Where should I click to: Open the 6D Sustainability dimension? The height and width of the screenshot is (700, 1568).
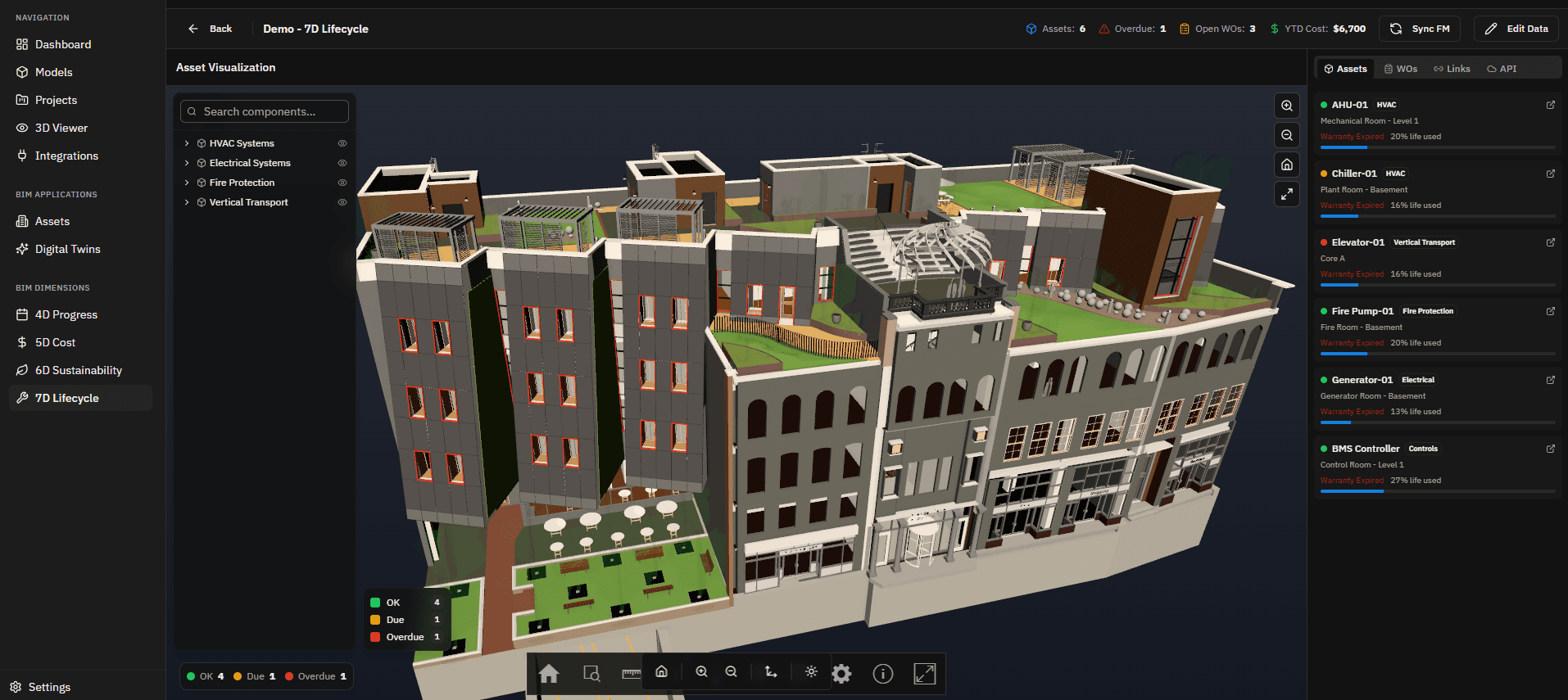coord(80,370)
